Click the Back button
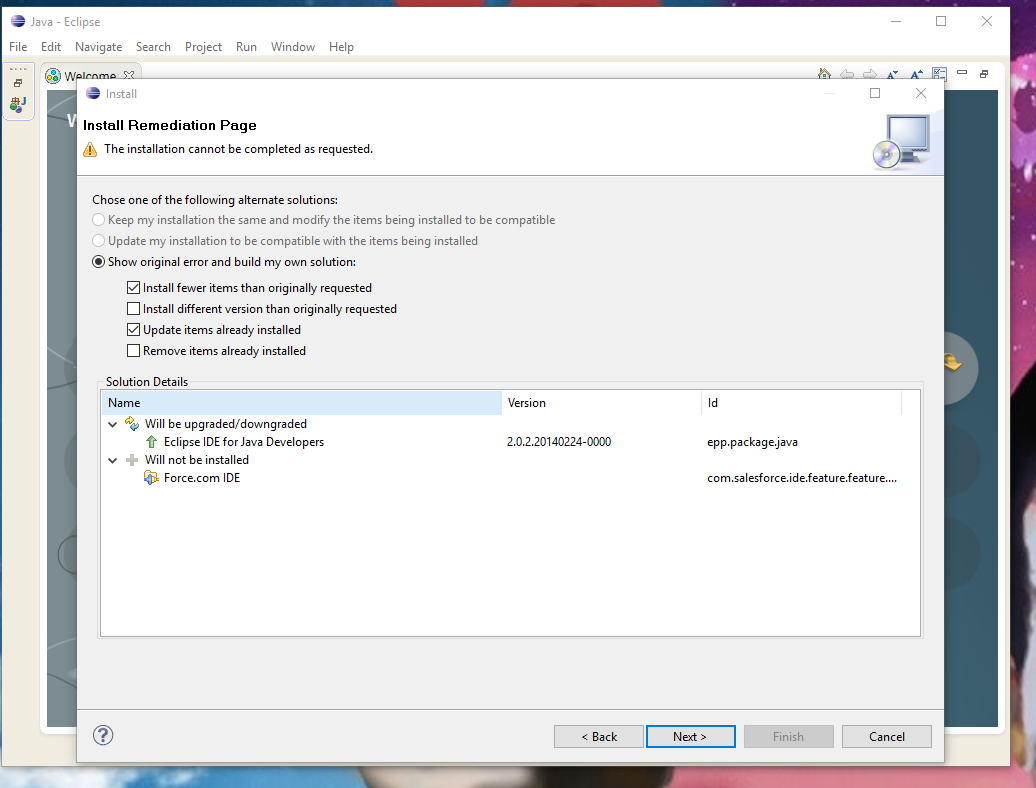 pos(599,736)
